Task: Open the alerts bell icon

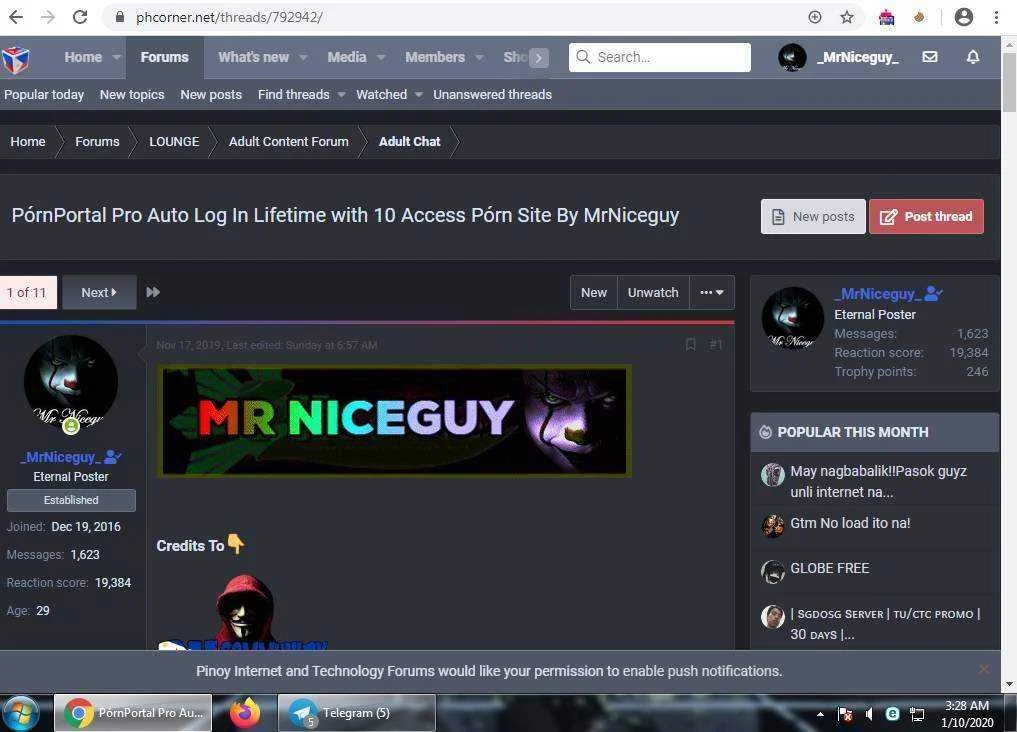Action: coord(973,57)
